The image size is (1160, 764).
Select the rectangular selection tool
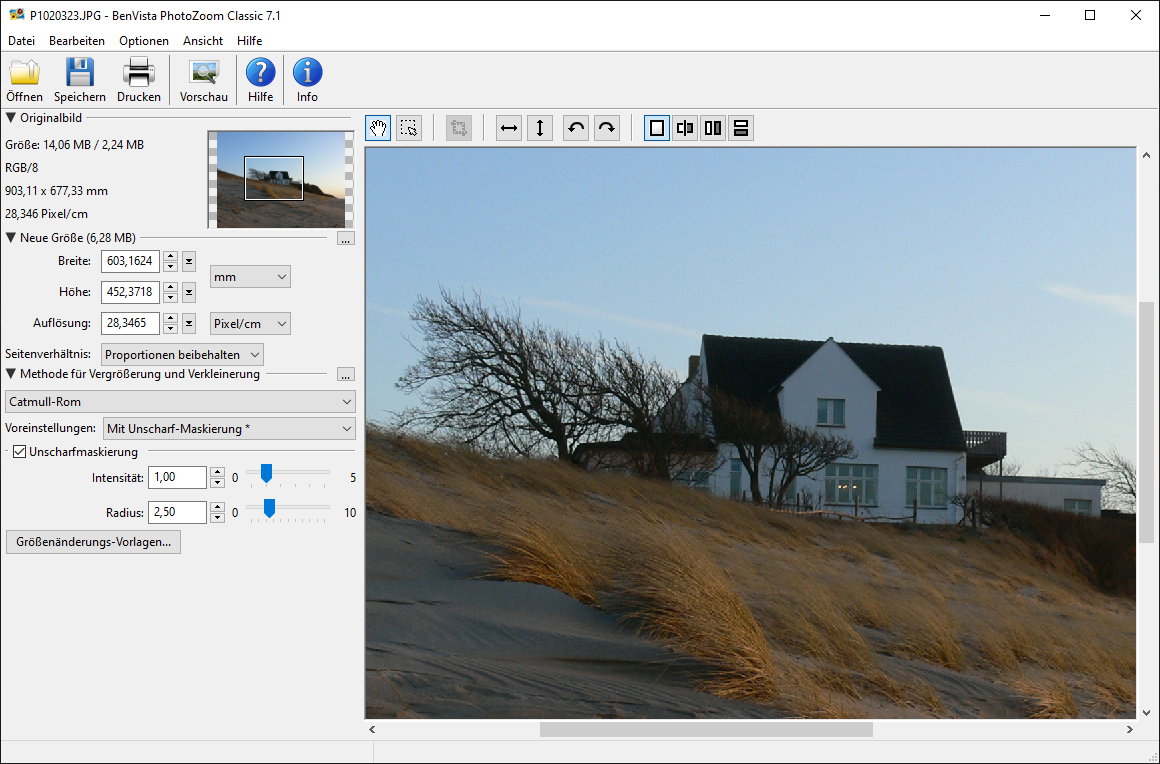pos(409,128)
